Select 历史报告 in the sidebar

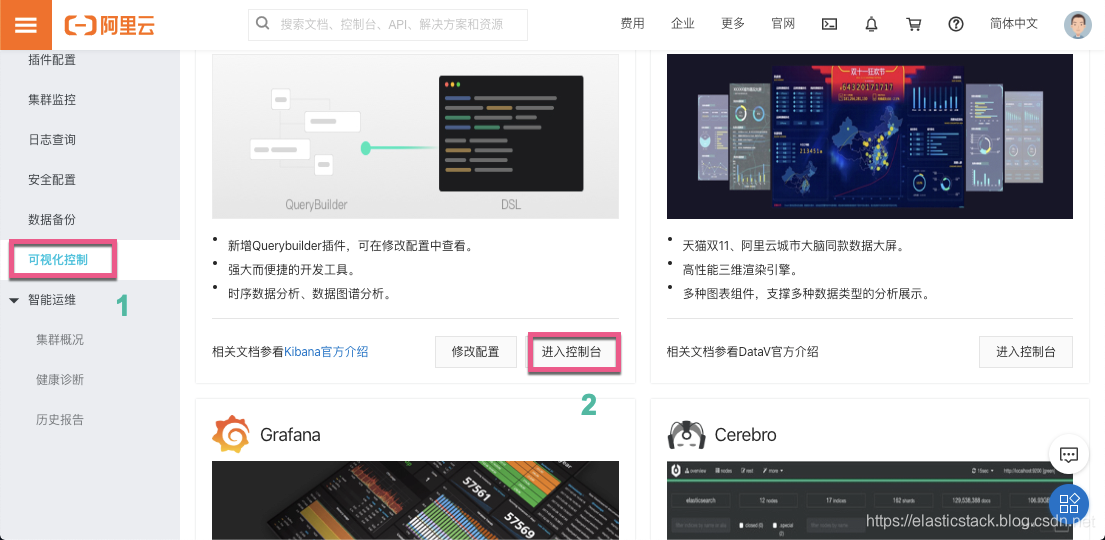[x=60, y=419]
